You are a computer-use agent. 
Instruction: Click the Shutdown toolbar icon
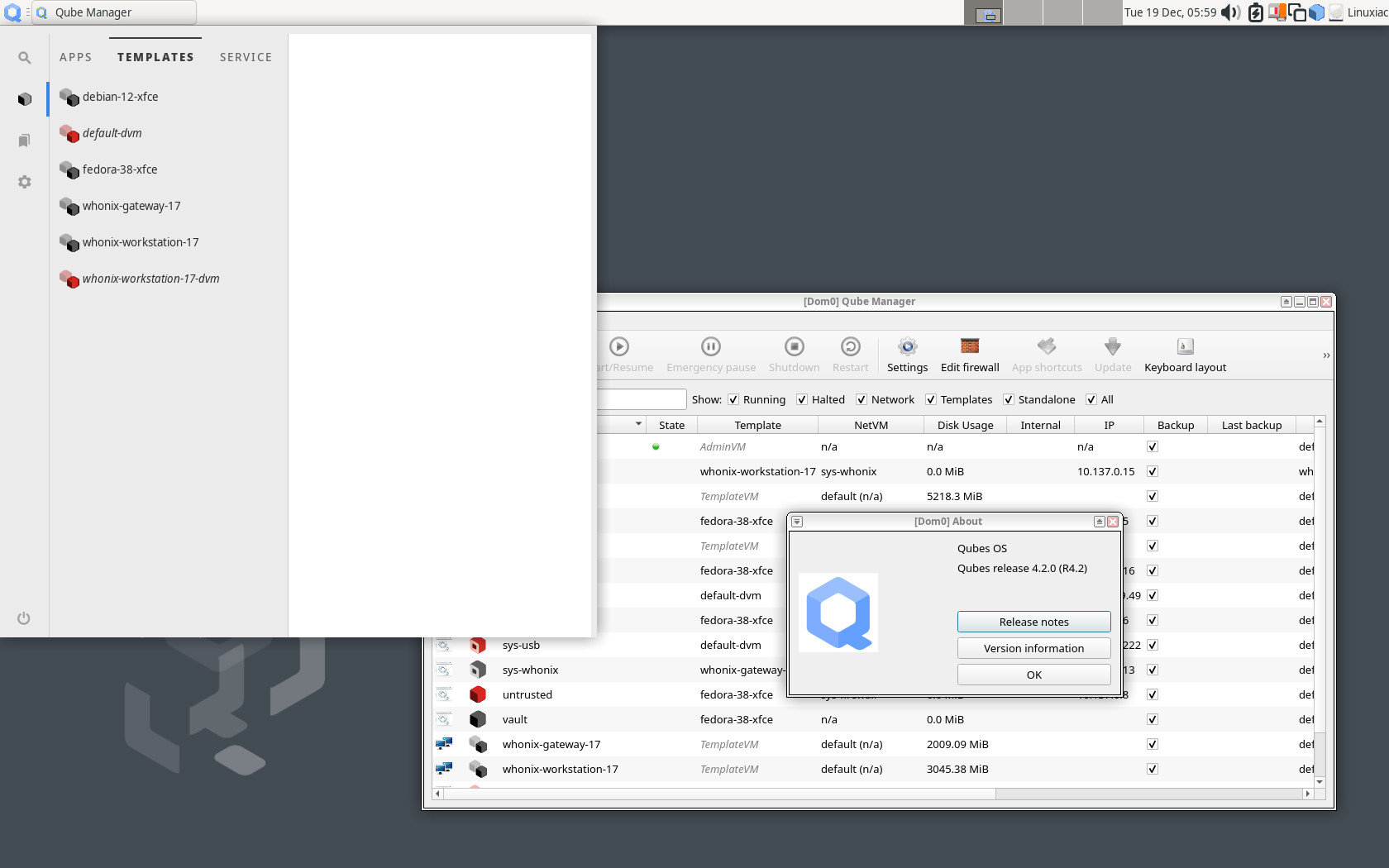tap(795, 346)
